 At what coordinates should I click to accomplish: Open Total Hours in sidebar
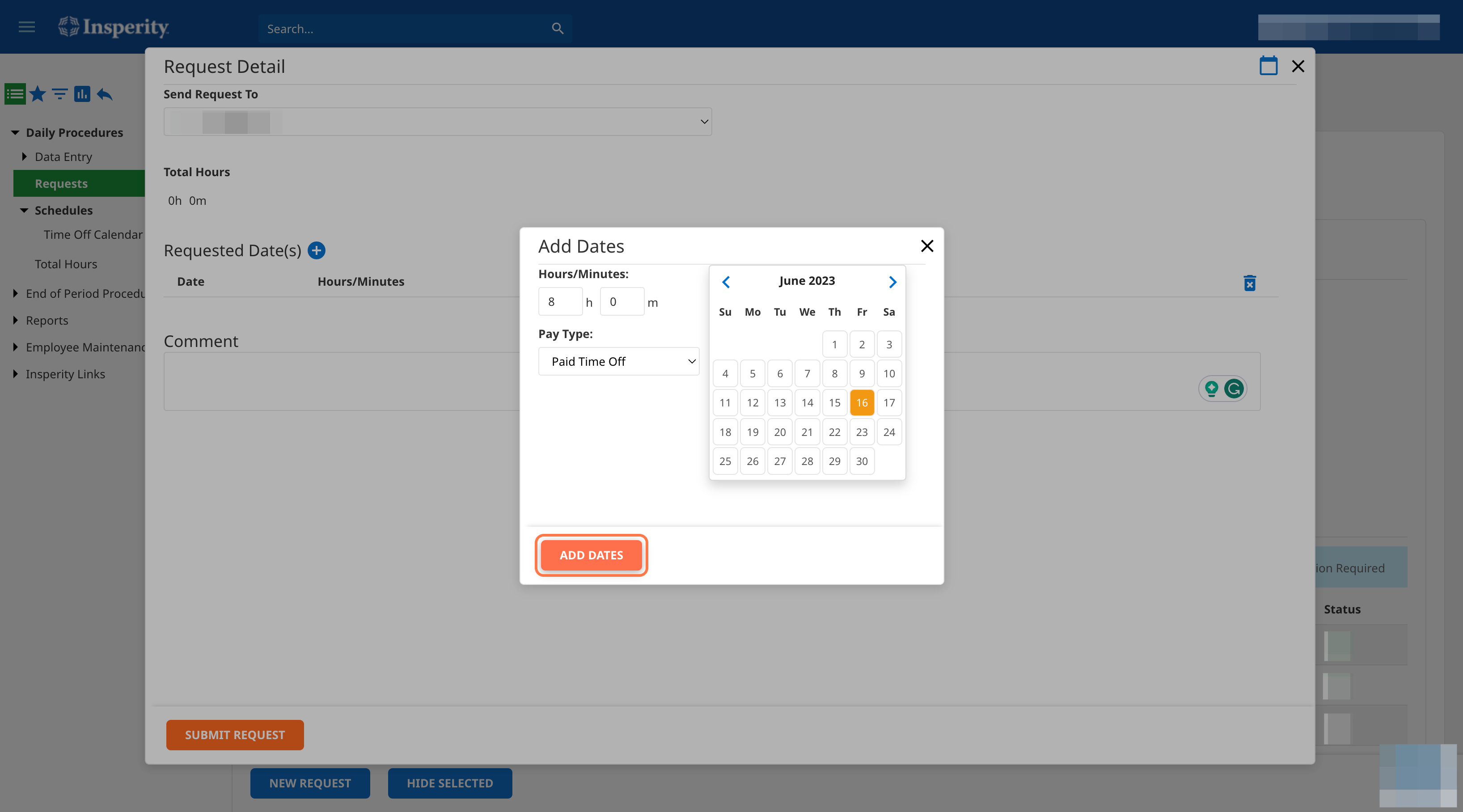pos(66,264)
